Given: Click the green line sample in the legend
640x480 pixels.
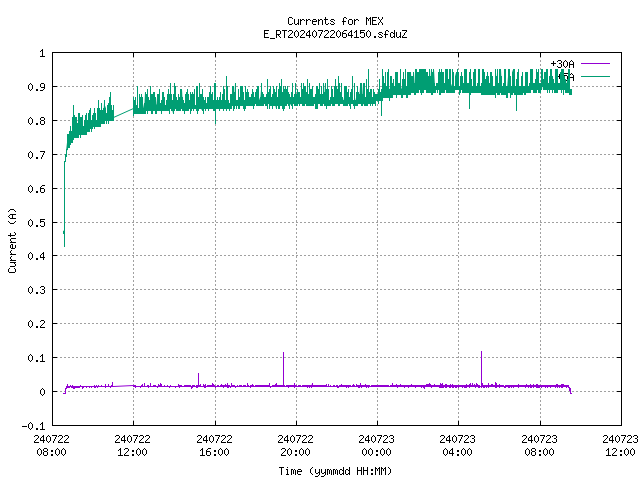Looking at the screenshot, I should coord(595,76).
